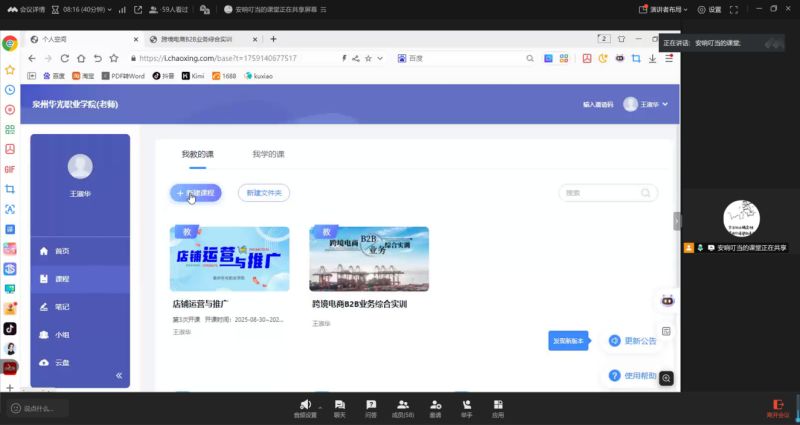This screenshot has height=425, width=800.
Task: Click the screenshot crop icon in browser toolbar
Action: point(636,59)
